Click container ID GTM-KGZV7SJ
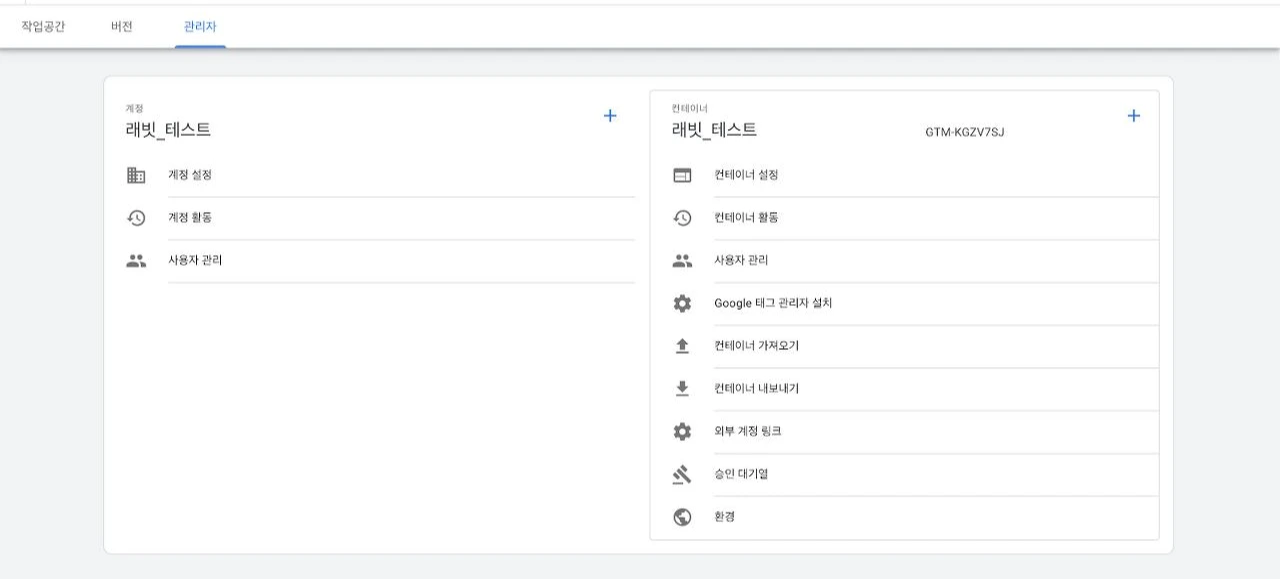The image size is (1280, 579). point(965,132)
